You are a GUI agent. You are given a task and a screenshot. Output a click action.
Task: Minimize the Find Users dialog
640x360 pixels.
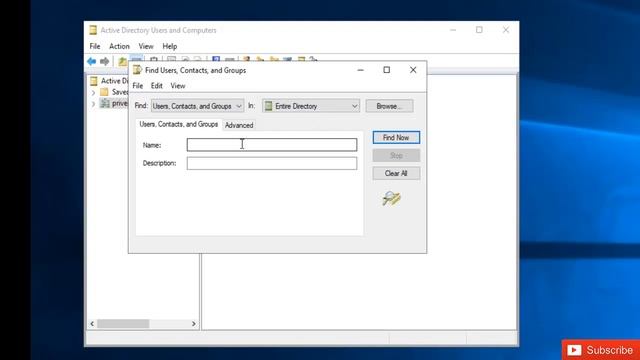click(x=360, y=70)
